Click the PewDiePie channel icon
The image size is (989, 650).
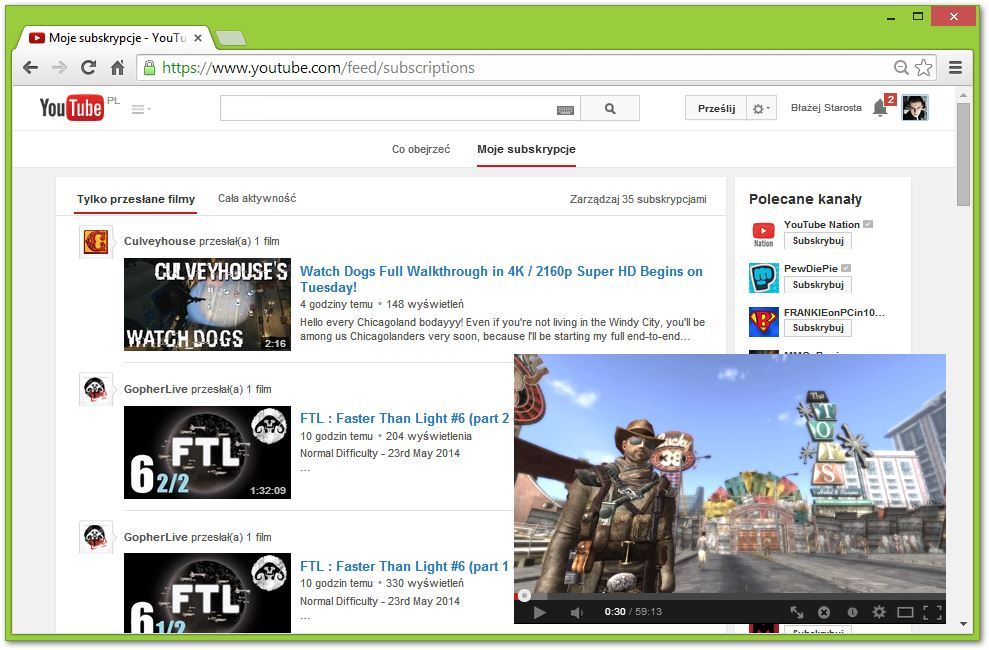pyautogui.click(x=763, y=277)
